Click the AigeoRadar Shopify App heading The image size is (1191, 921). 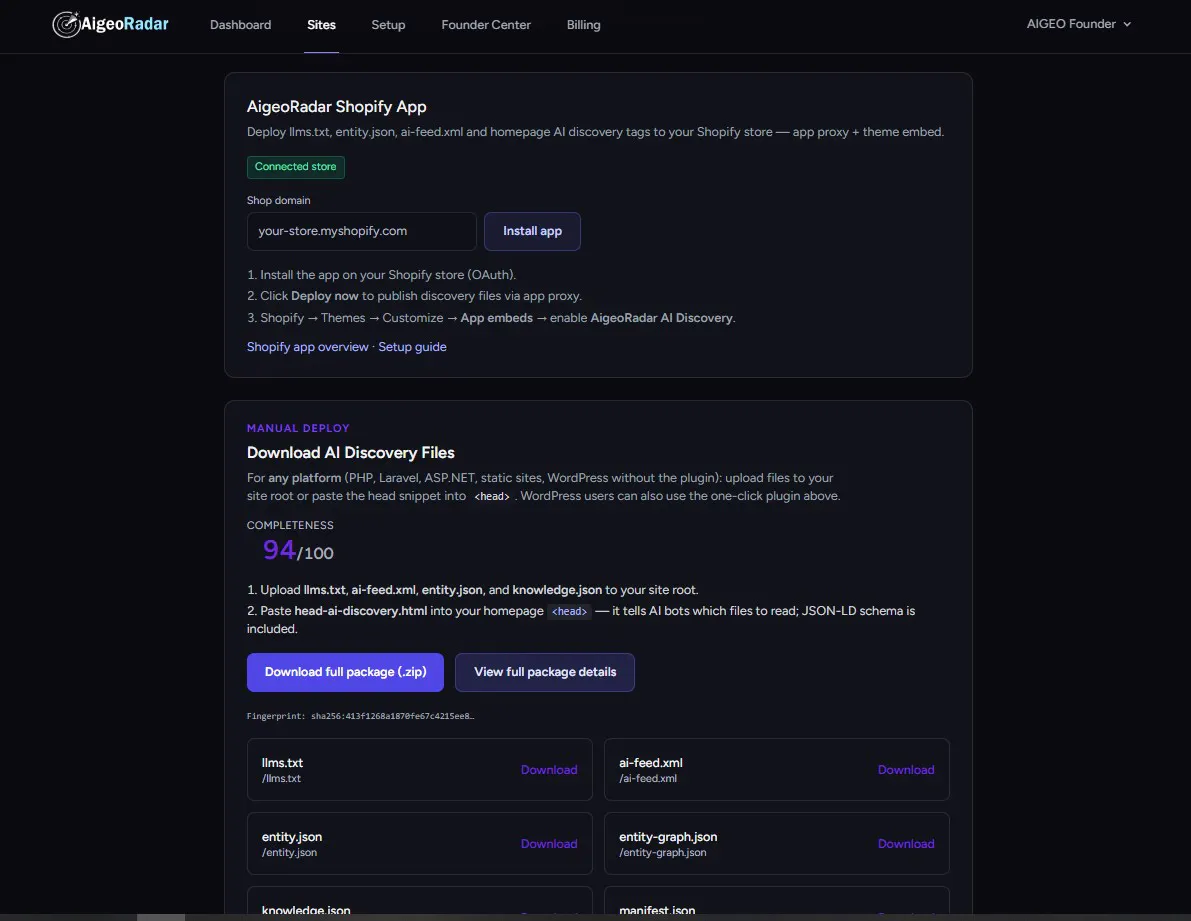[x=336, y=107]
